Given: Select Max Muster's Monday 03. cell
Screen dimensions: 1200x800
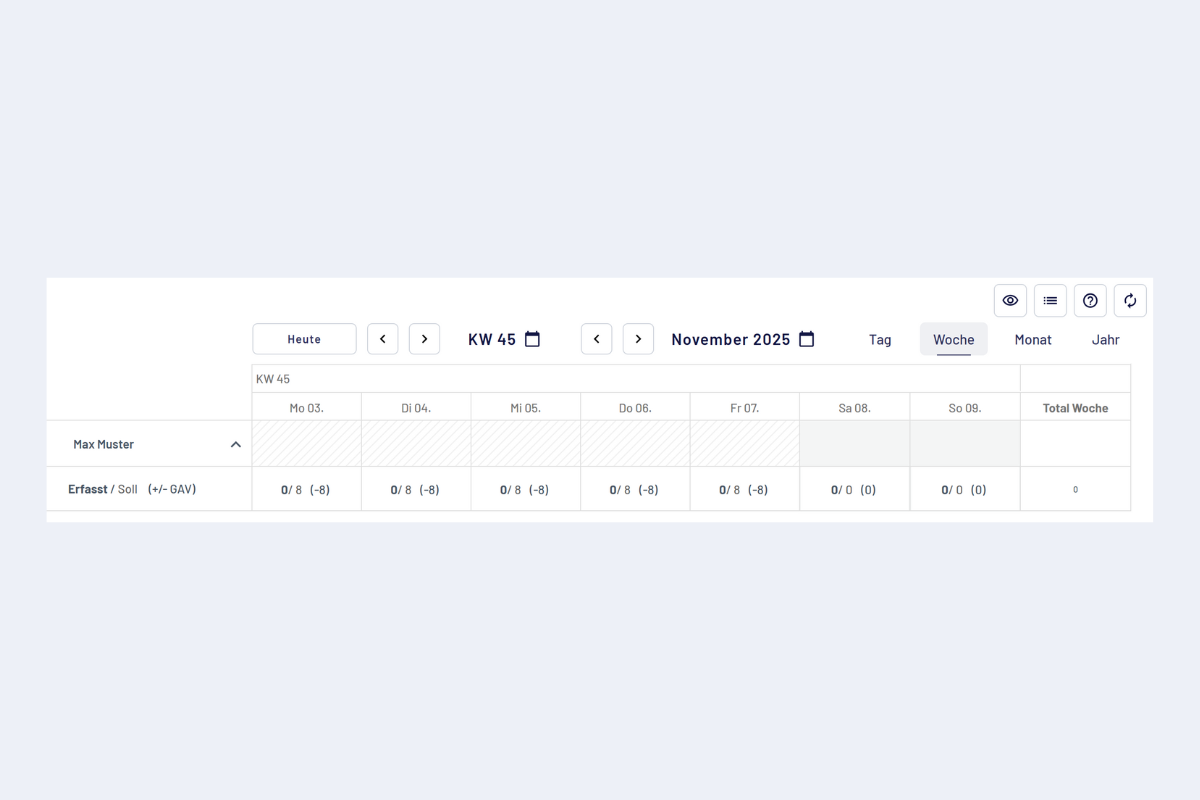Looking at the screenshot, I should click(x=307, y=443).
